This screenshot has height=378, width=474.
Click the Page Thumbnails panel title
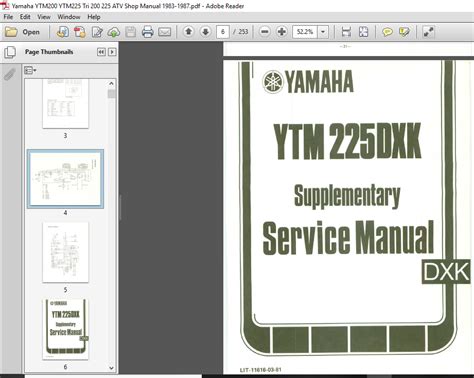point(49,52)
